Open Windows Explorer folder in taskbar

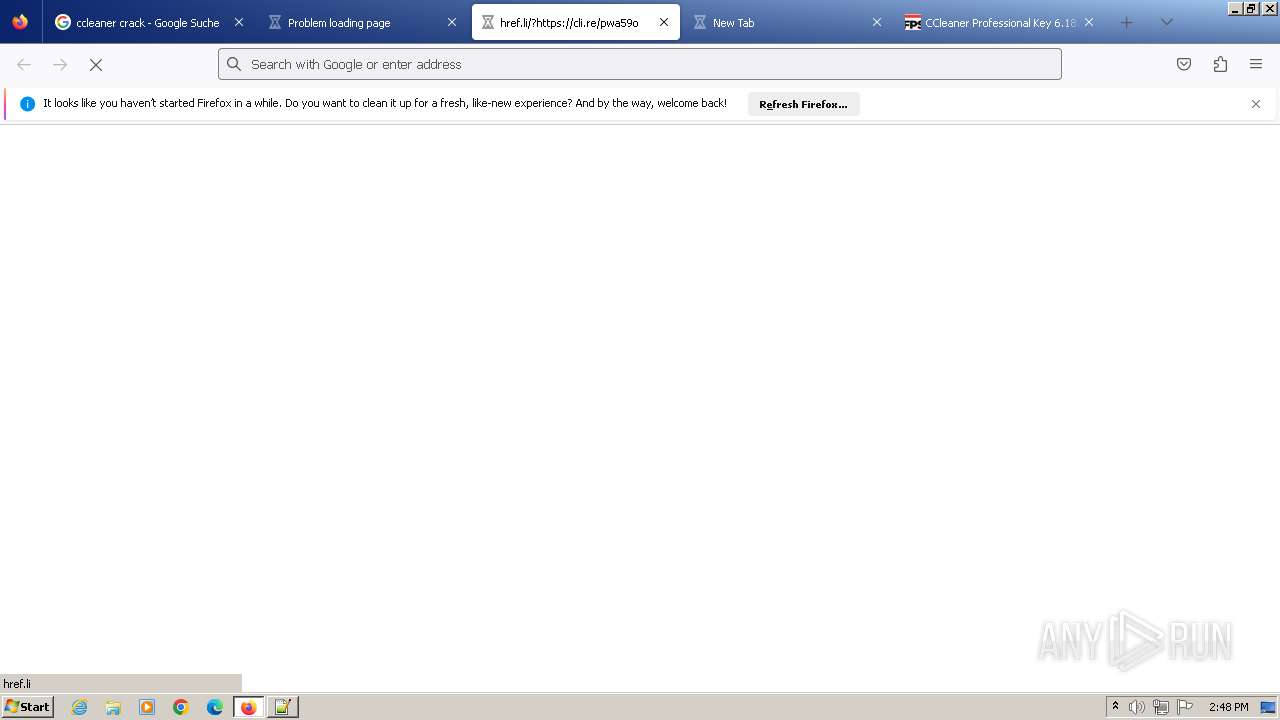113,707
